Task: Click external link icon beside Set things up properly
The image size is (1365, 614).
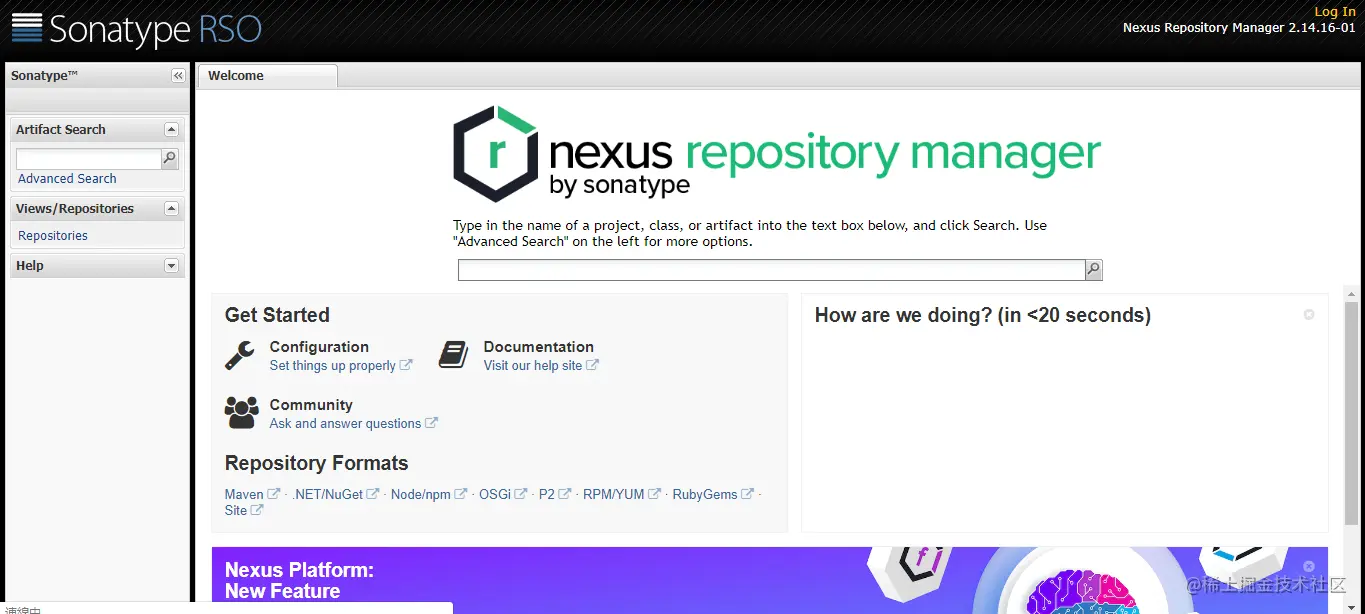Action: coord(406,365)
